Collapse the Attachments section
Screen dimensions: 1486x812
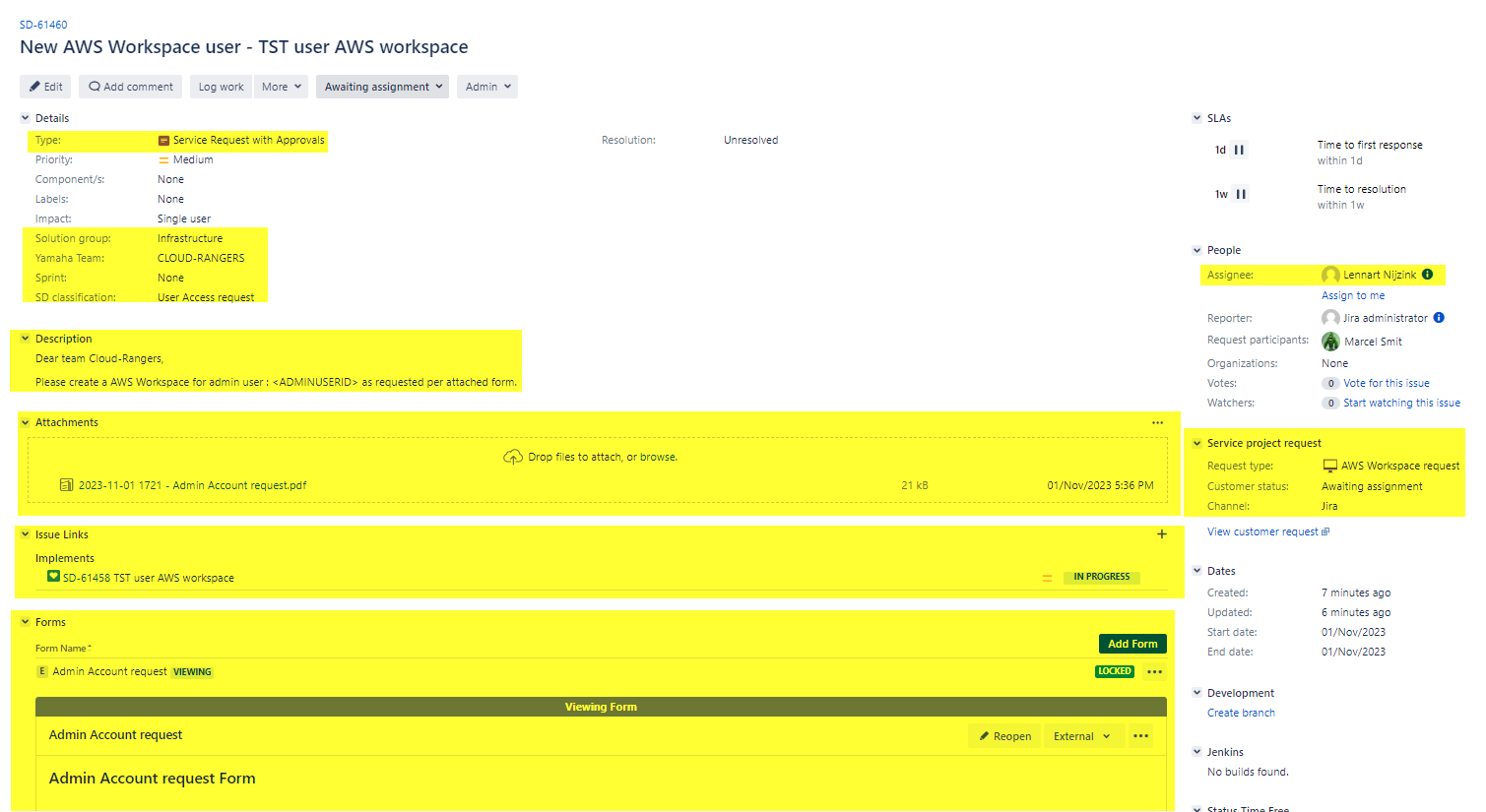click(x=26, y=422)
